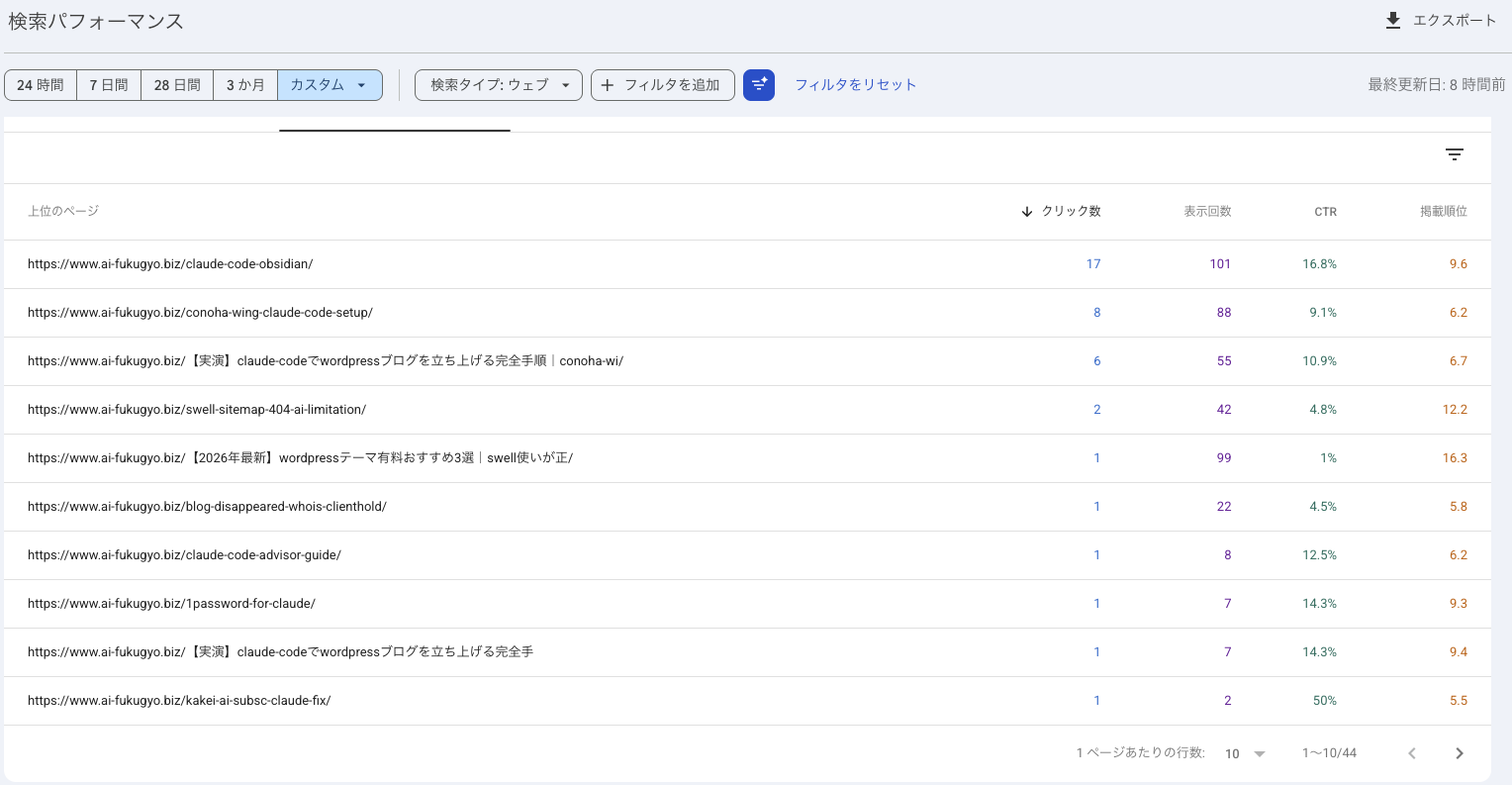This screenshot has height=785, width=1512.
Task: Click the 12.2 position value
Action: [1455, 410]
